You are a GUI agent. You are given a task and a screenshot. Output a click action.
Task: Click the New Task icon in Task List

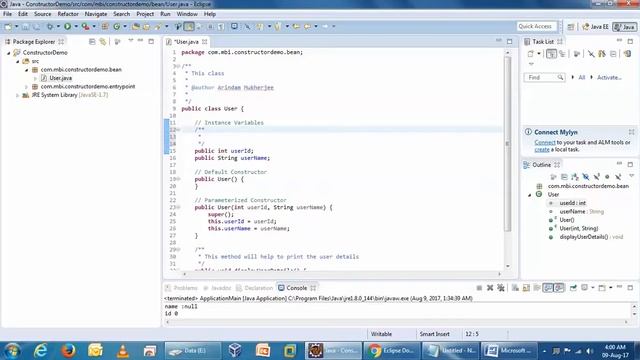530,53
